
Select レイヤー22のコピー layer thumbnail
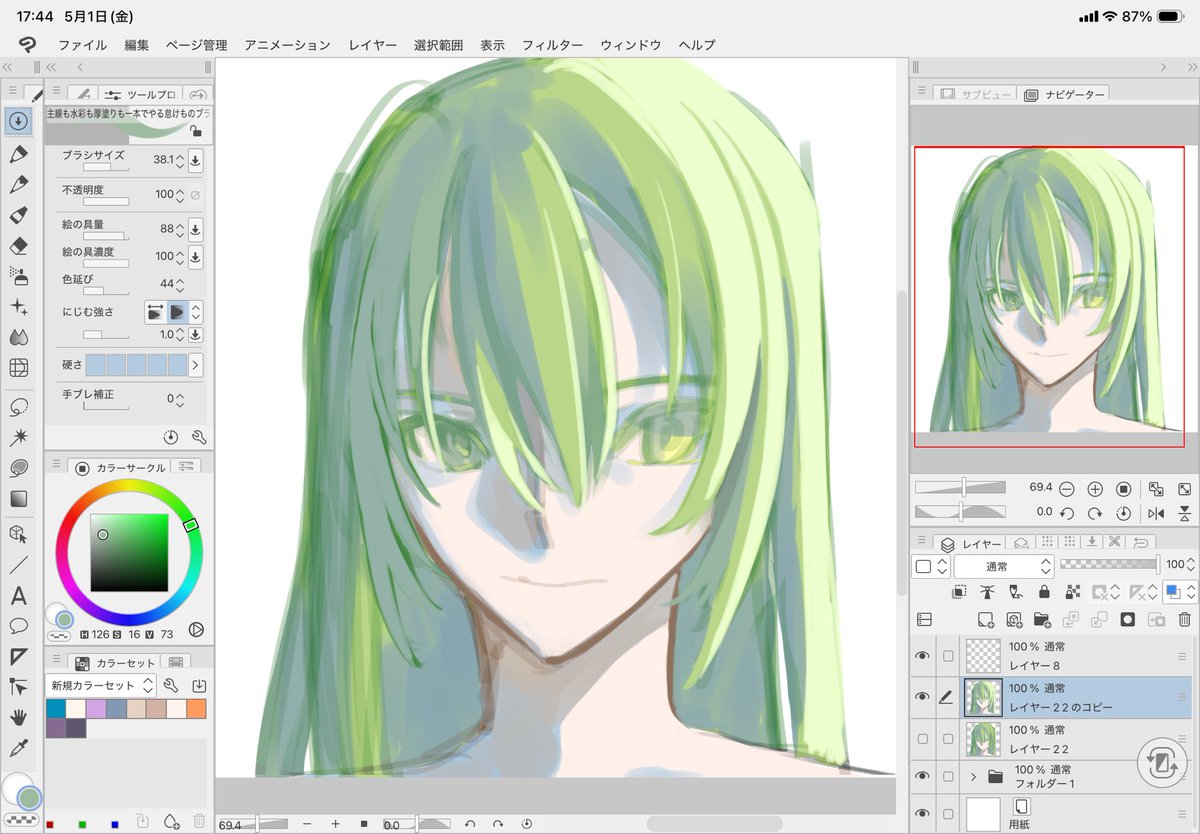[x=981, y=697]
